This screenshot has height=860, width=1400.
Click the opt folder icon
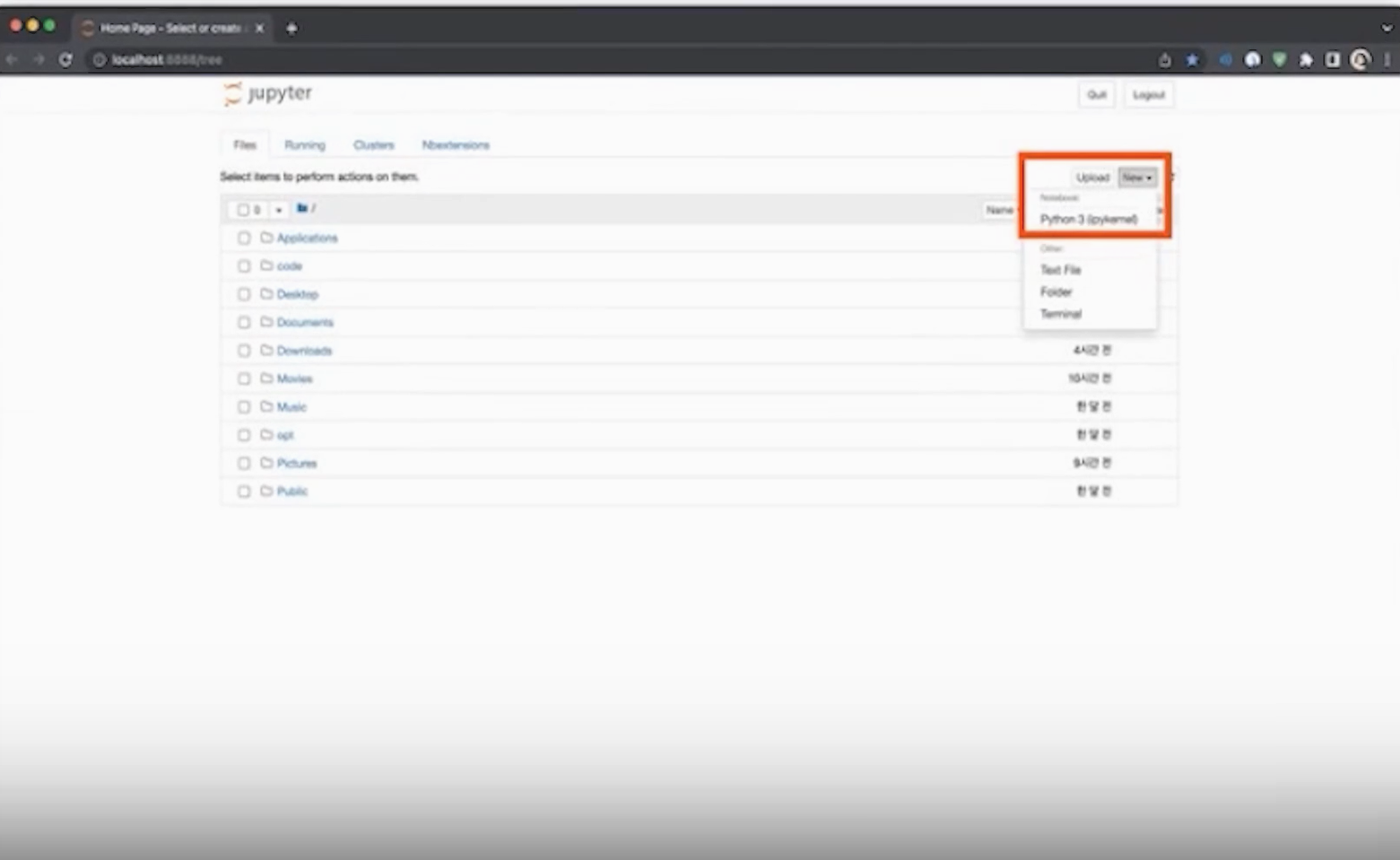pos(266,435)
